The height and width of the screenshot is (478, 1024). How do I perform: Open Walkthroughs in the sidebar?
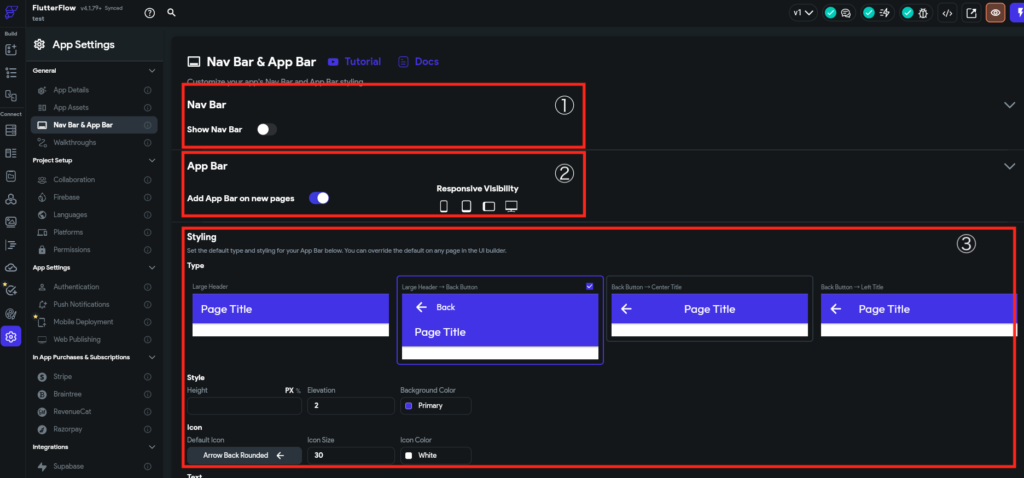coord(74,143)
